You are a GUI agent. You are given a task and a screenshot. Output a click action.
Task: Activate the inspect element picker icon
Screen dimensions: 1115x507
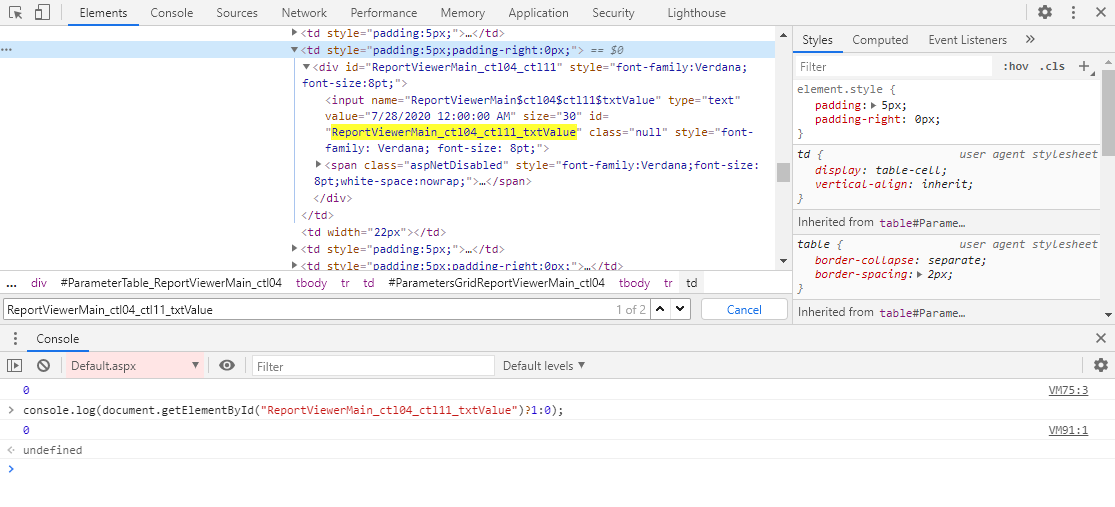coord(16,12)
